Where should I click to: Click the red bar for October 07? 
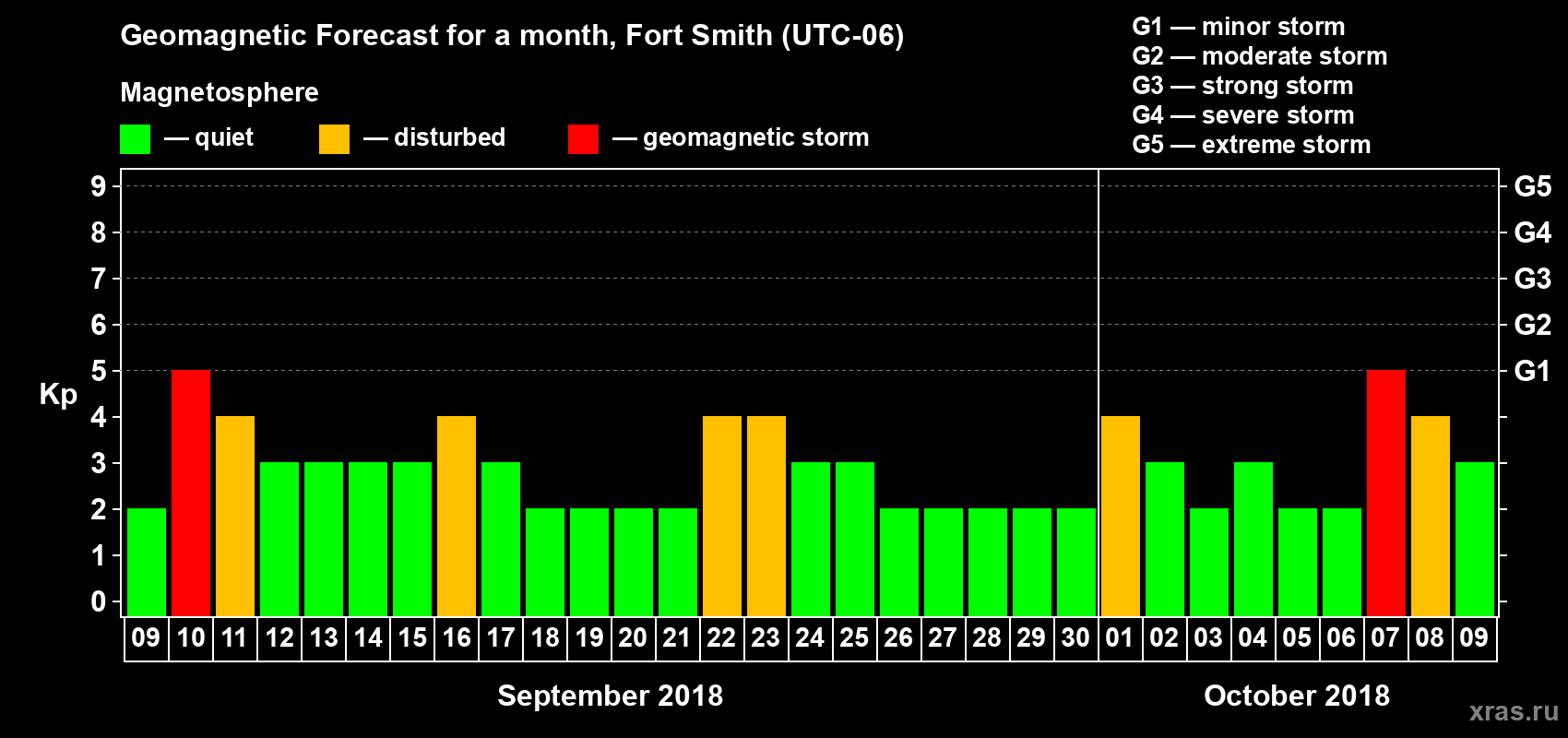(x=1386, y=494)
